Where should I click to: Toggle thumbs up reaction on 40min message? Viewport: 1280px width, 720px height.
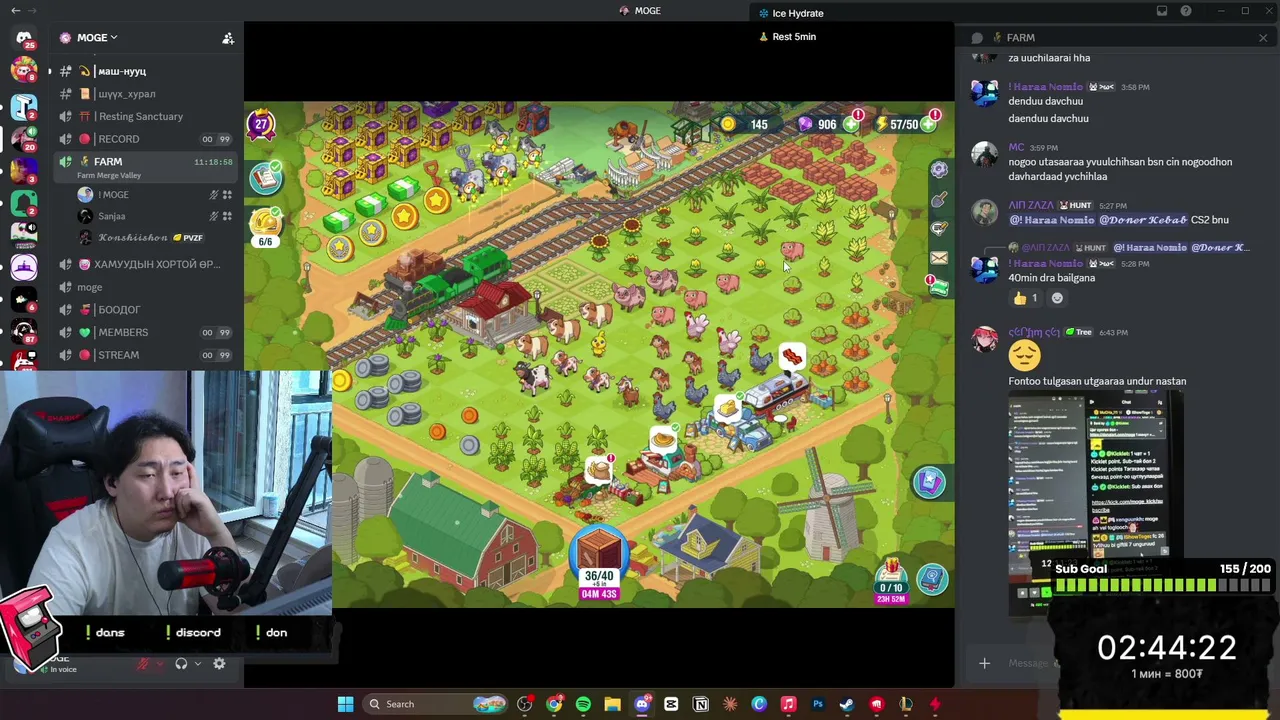point(1026,298)
